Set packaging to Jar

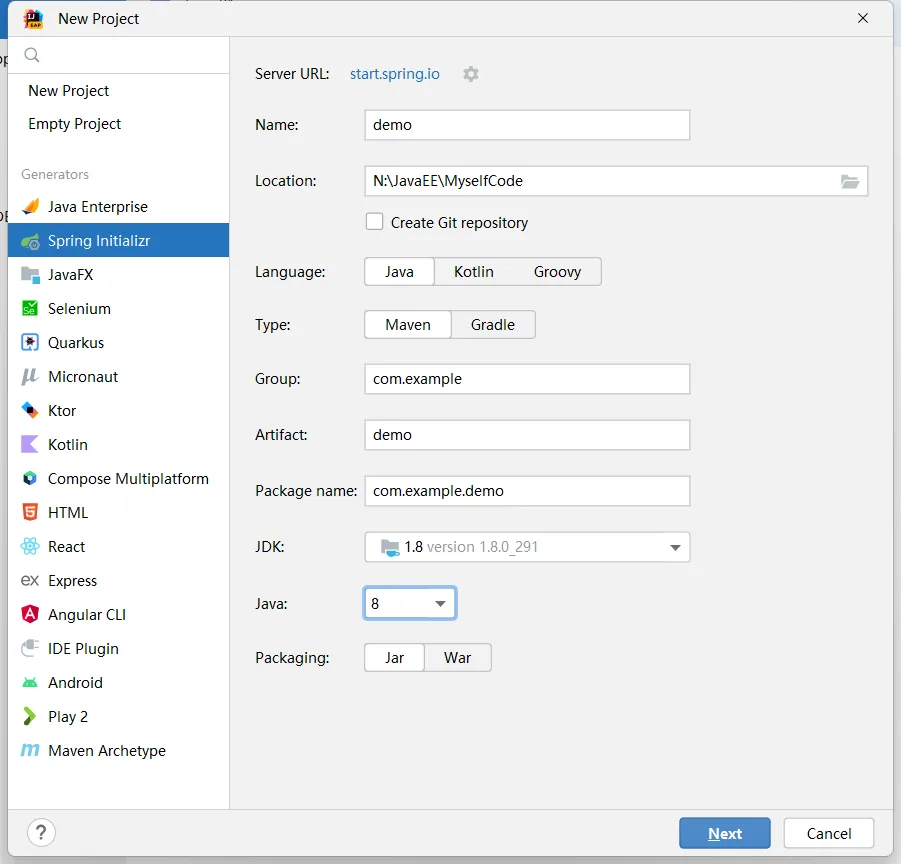click(x=394, y=658)
